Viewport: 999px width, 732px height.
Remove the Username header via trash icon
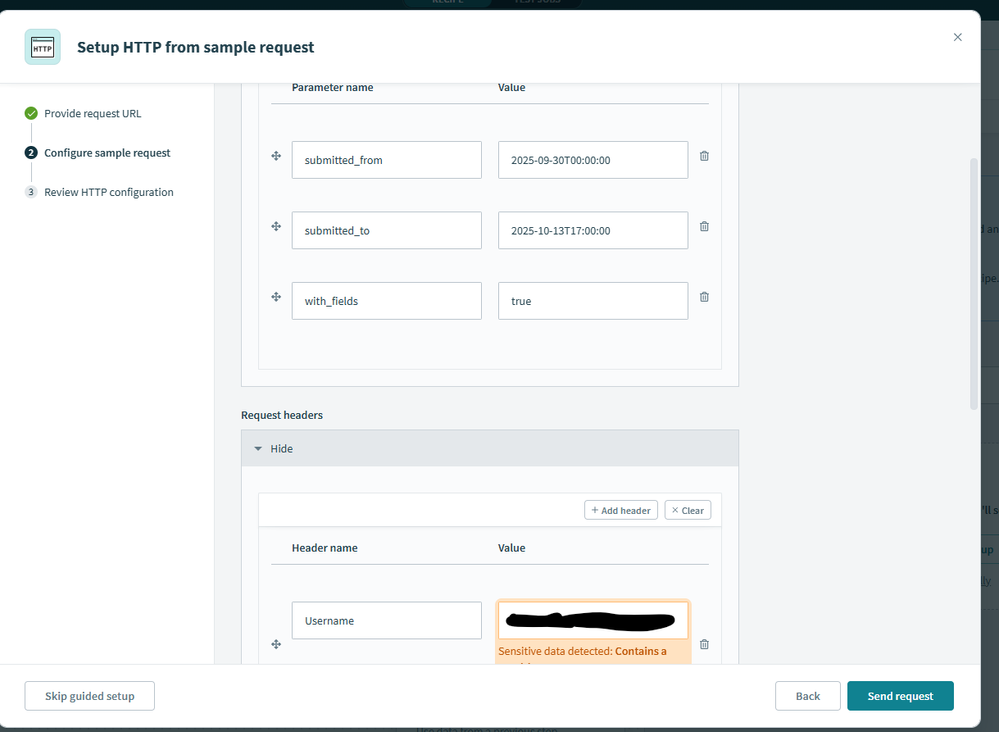(704, 645)
